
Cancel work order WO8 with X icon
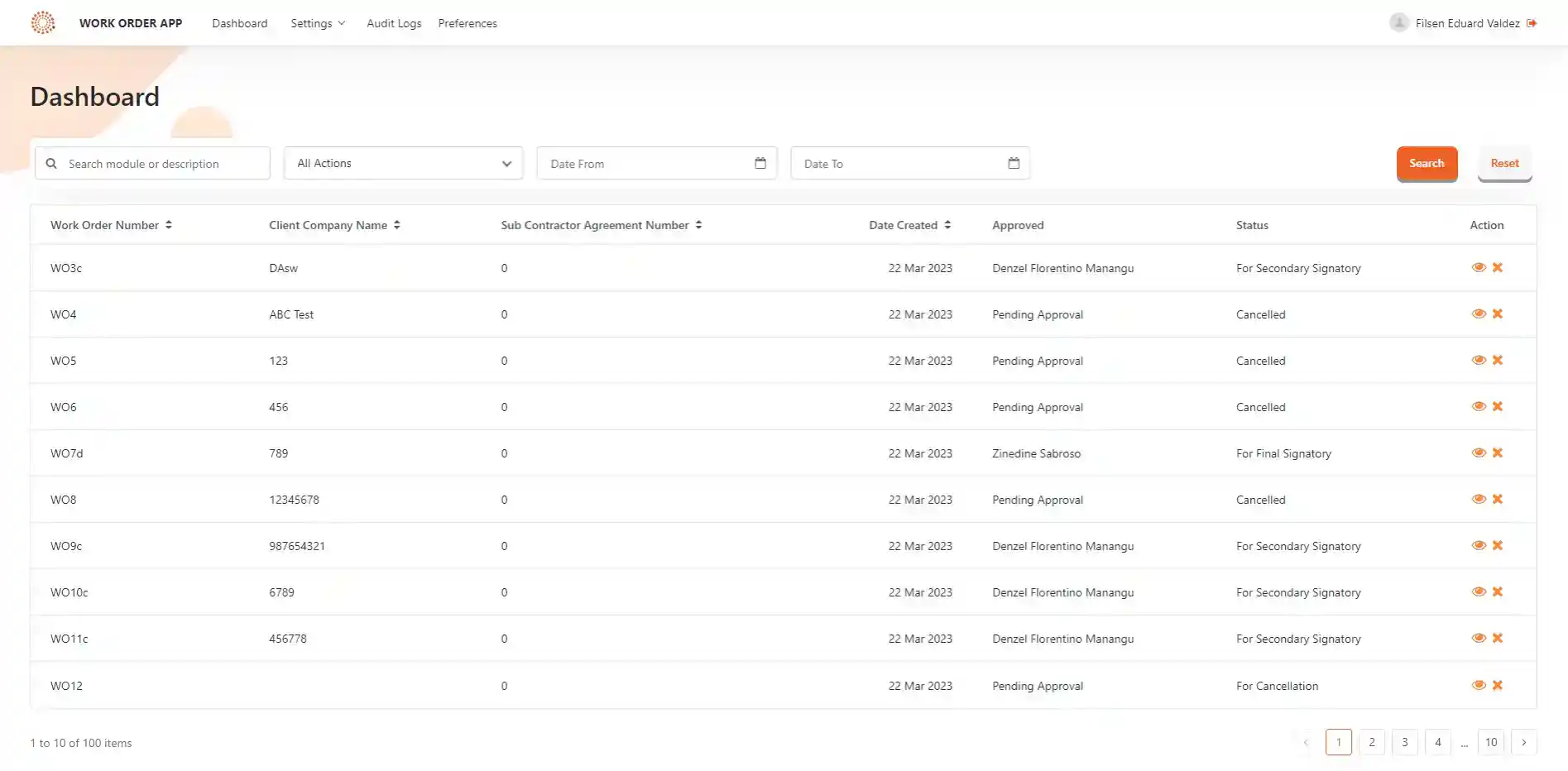point(1498,499)
